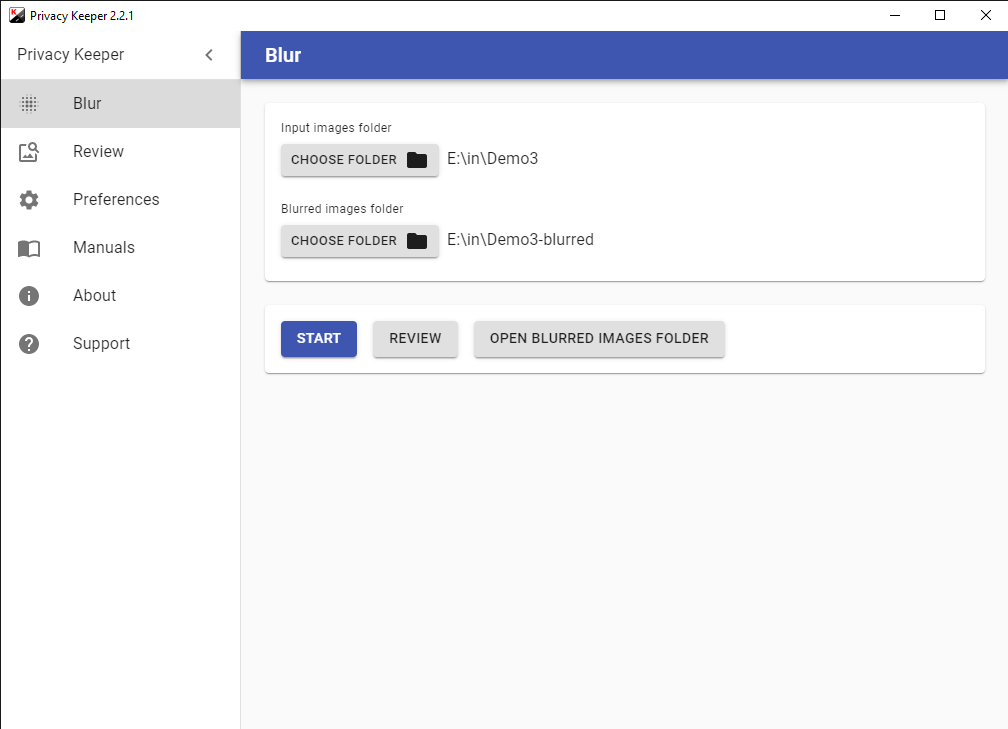
Task: Open the Review menu item
Action: tap(121, 152)
